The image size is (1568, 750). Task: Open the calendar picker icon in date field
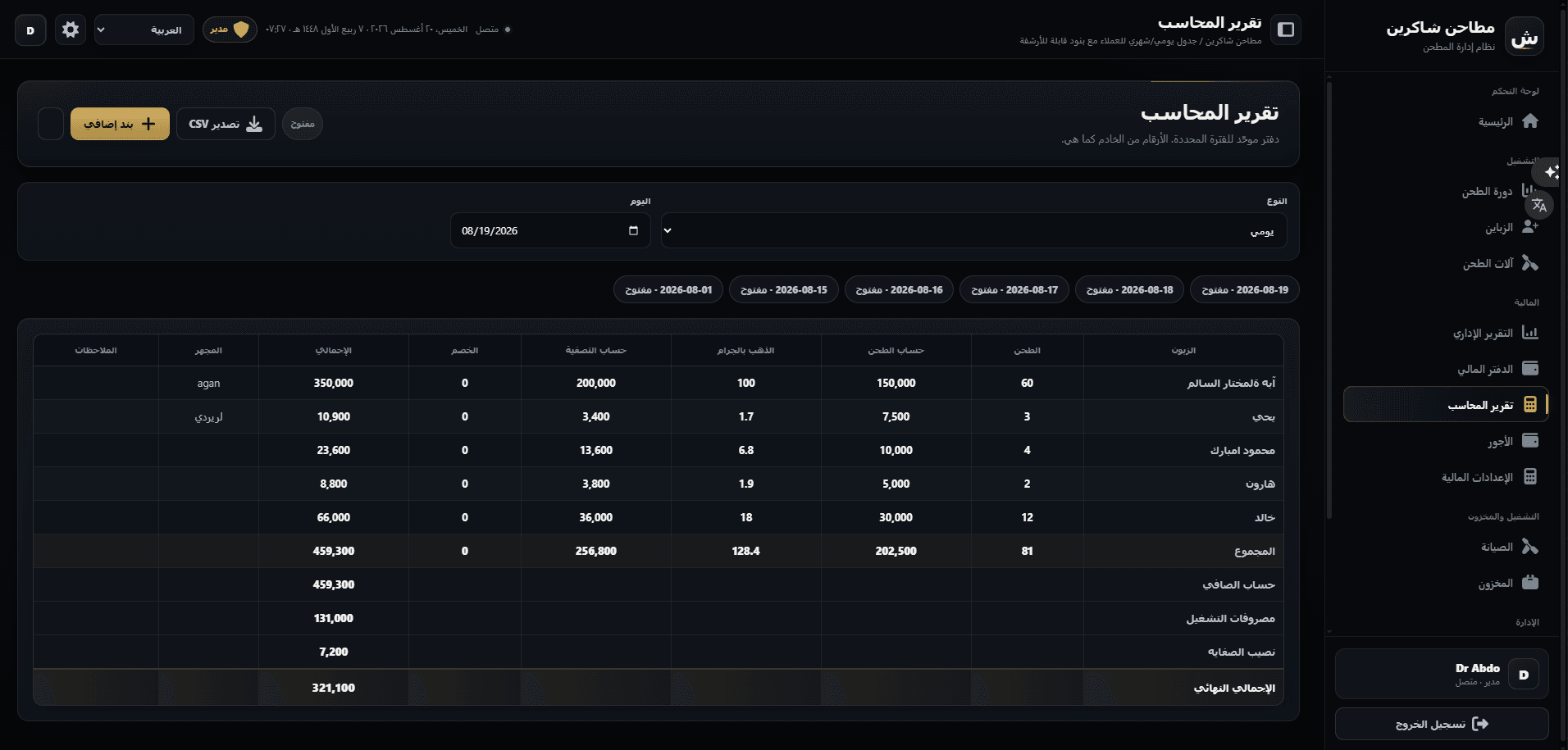click(633, 230)
